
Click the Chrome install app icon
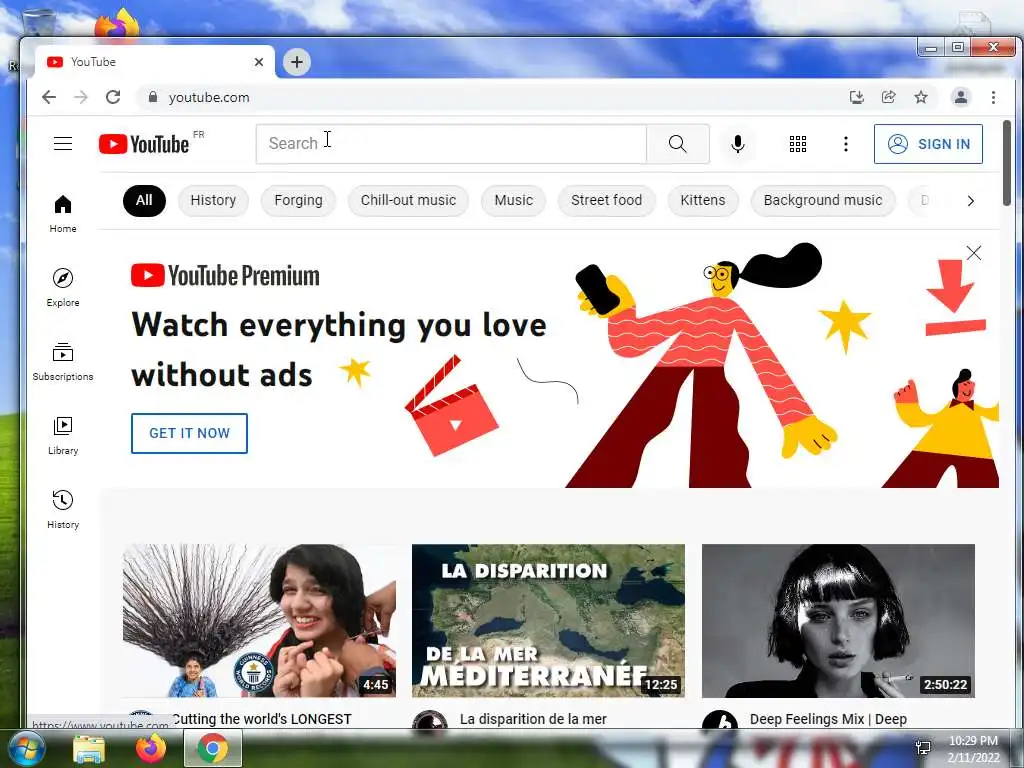click(857, 97)
